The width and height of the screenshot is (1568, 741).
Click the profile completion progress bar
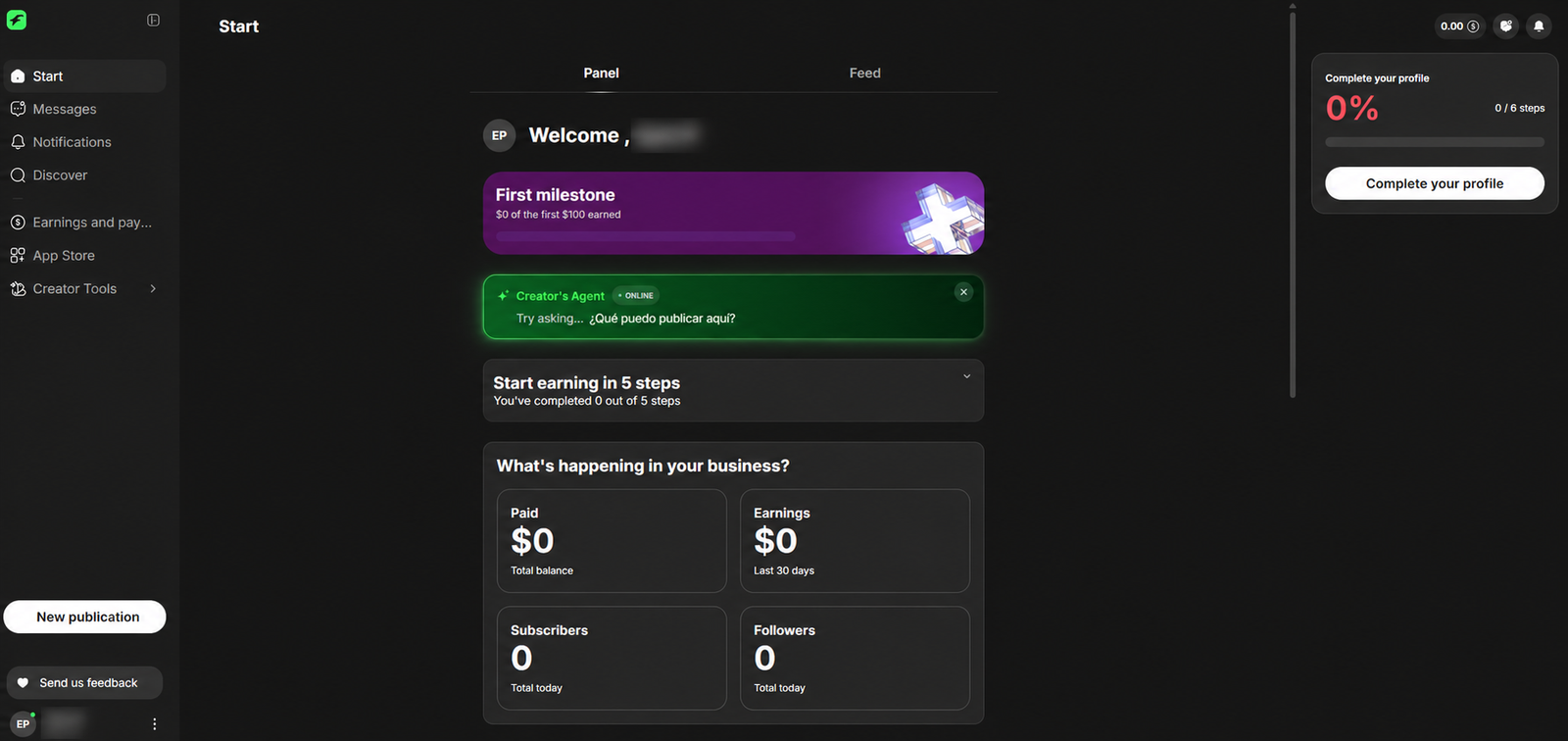(x=1435, y=142)
